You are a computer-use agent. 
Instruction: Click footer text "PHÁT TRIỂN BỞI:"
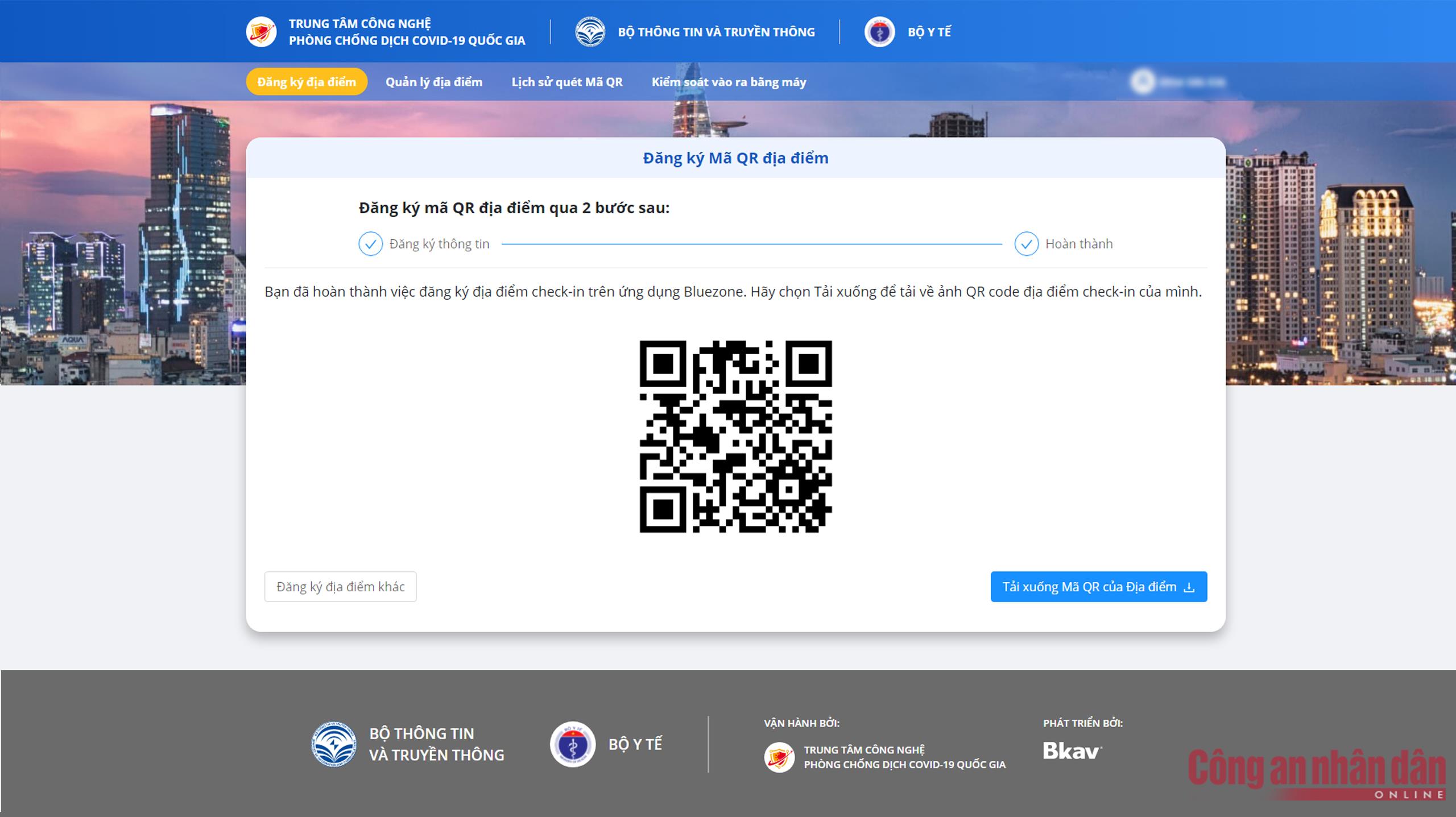coord(1082,723)
